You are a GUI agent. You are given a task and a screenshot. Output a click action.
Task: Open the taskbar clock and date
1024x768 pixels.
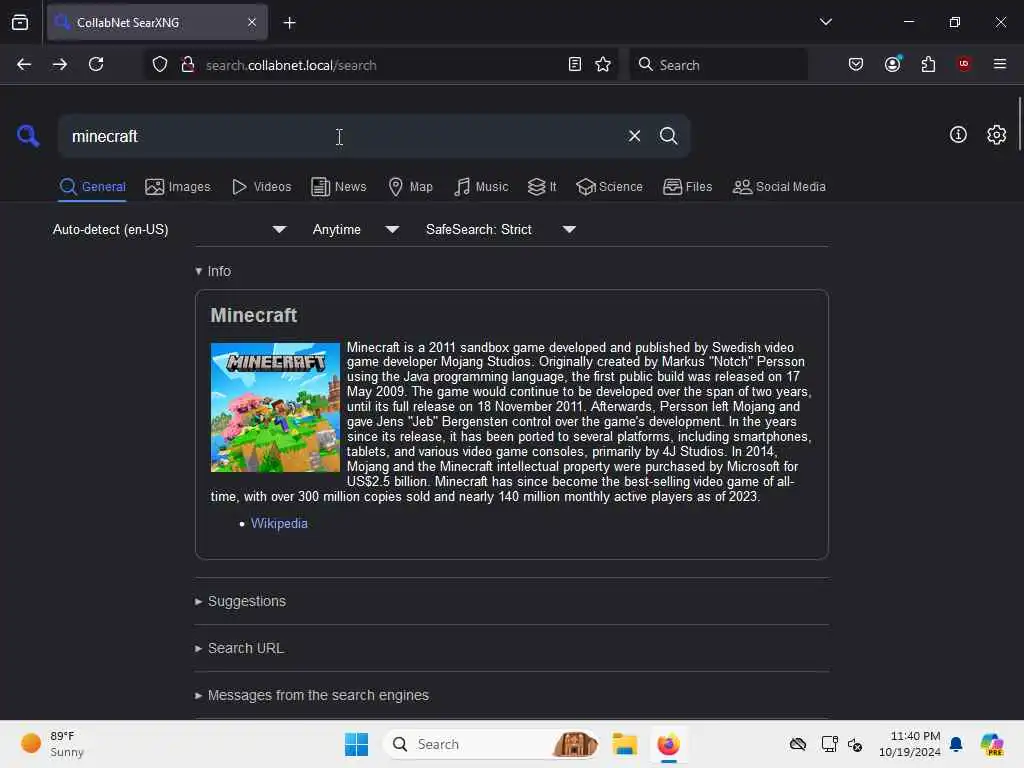tap(909, 744)
